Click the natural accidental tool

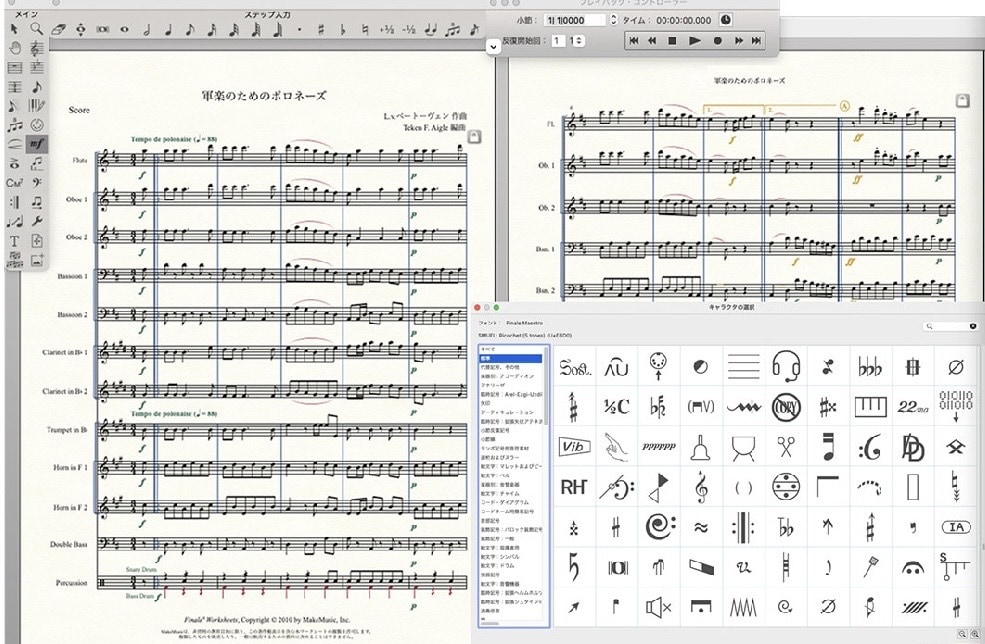[x=365, y=29]
